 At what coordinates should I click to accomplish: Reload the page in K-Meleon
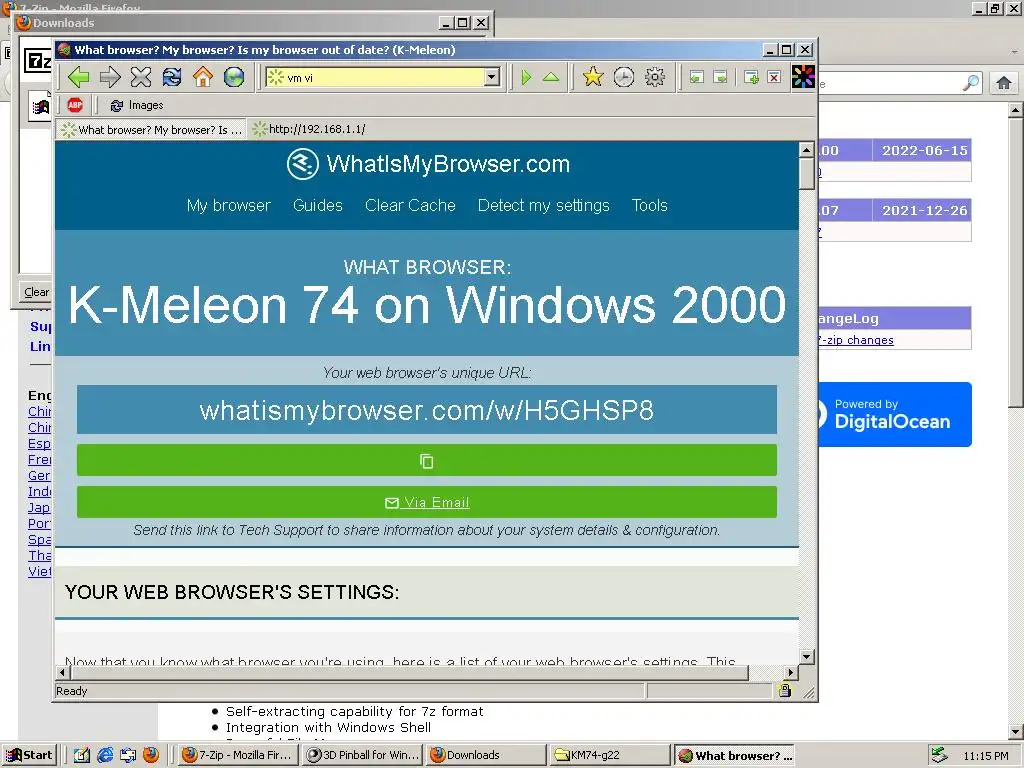tap(172, 77)
